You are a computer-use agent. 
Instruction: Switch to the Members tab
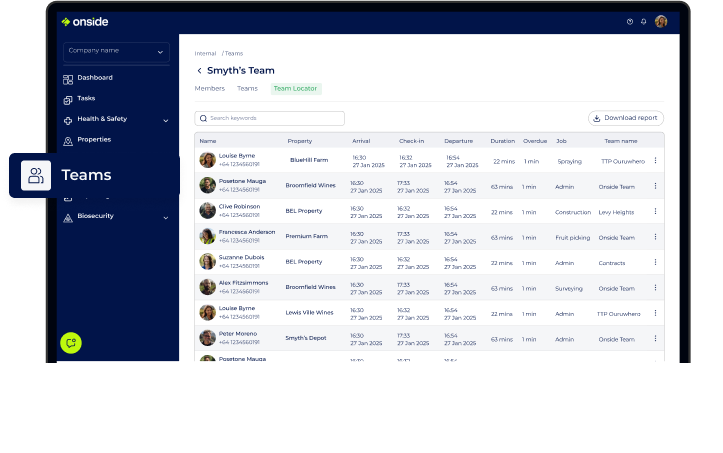point(209,89)
